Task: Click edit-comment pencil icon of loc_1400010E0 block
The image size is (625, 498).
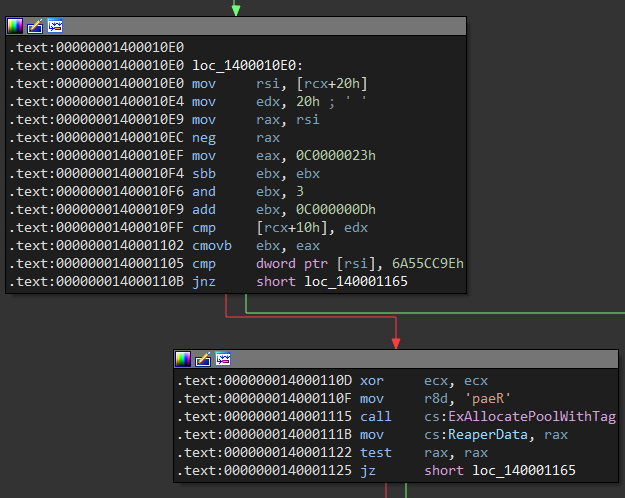Action: pos(35,26)
